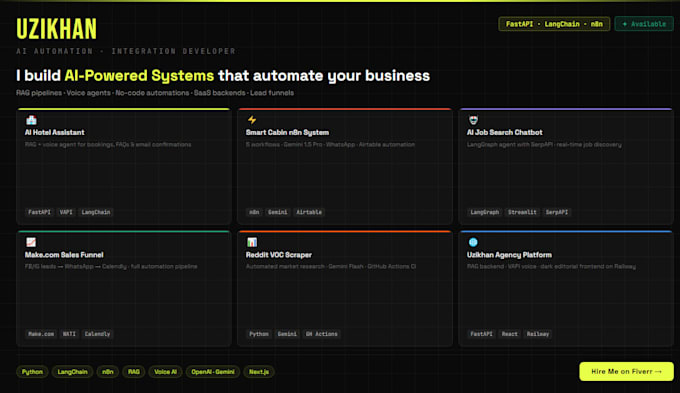The height and width of the screenshot is (393, 680).
Task: Click the Make.com Sales Funnel description text
Action: click(x=111, y=266)
